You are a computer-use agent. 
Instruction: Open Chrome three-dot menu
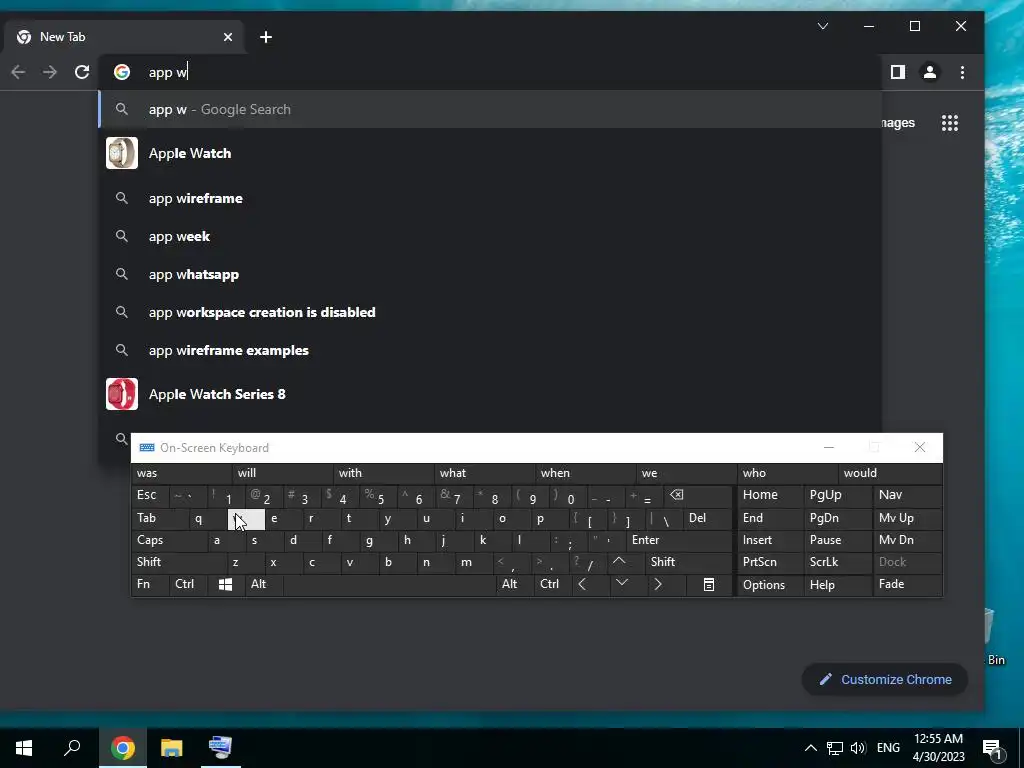(962, 72)
